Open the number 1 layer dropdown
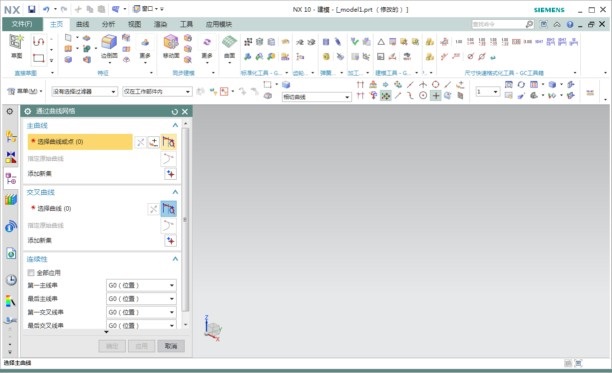 487,92
